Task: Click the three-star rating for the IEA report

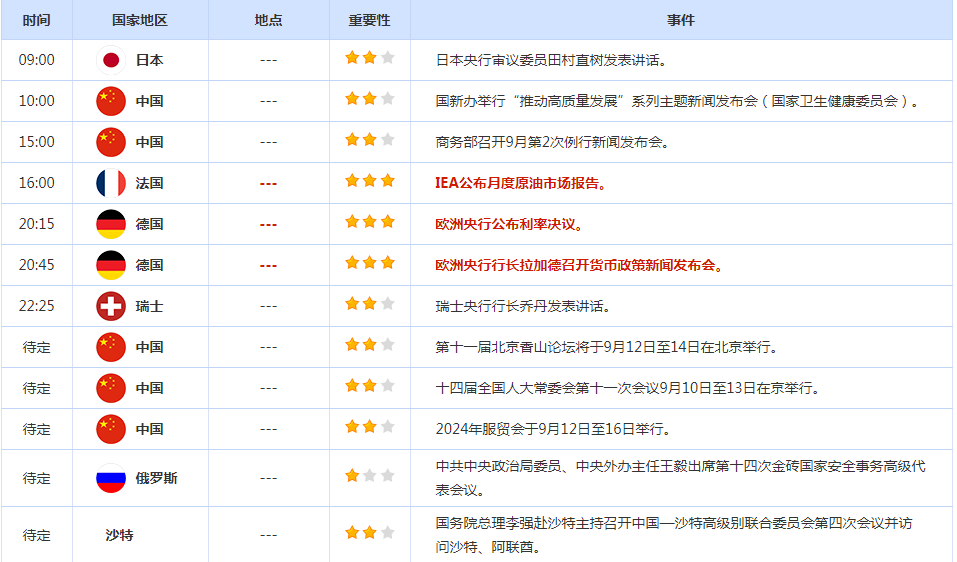Action: pyautogui.click(x=369, y=181)
